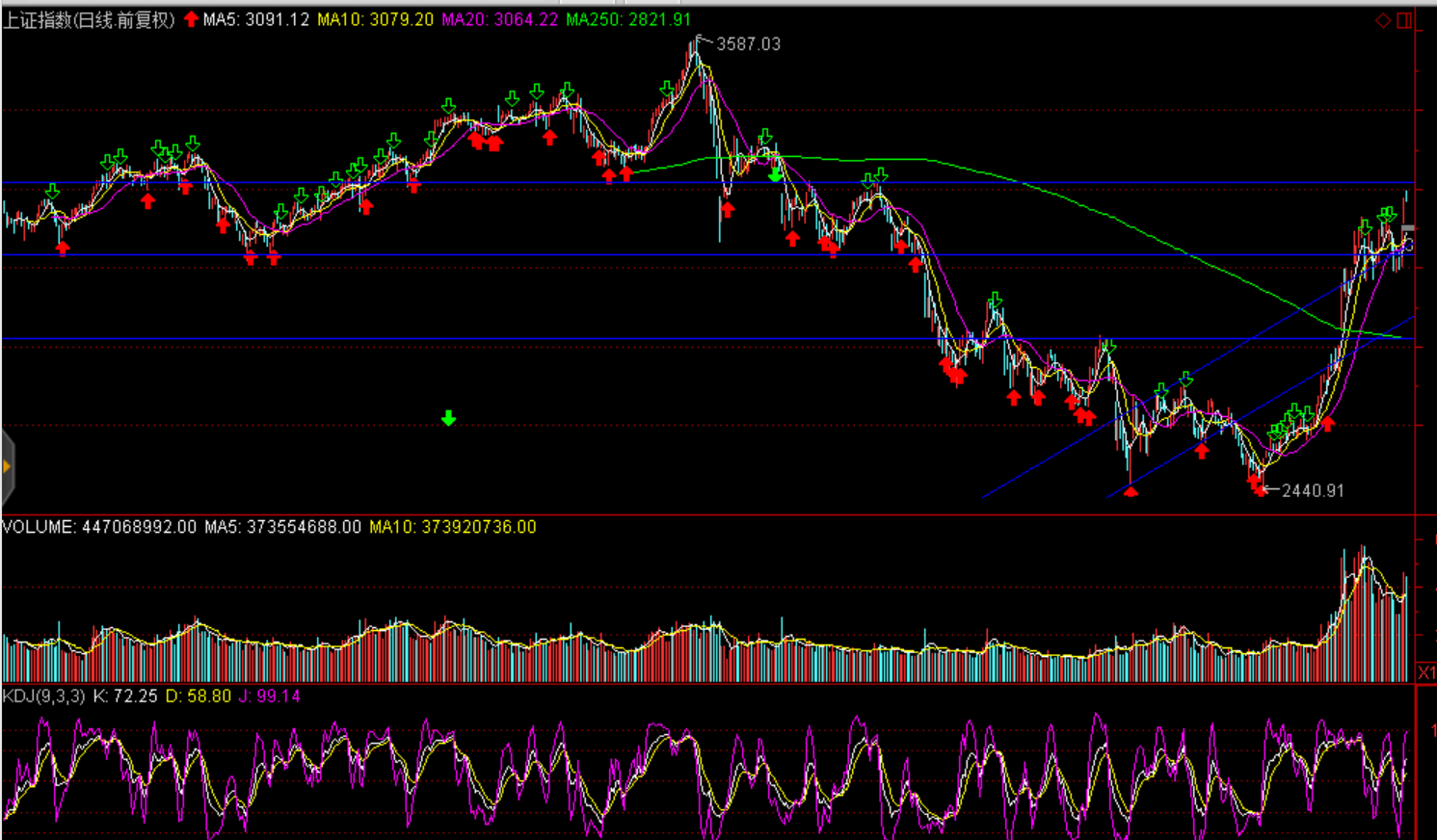Click the X1 scale marker on volume axis
1437x840 pixels.
(1426, 672)
